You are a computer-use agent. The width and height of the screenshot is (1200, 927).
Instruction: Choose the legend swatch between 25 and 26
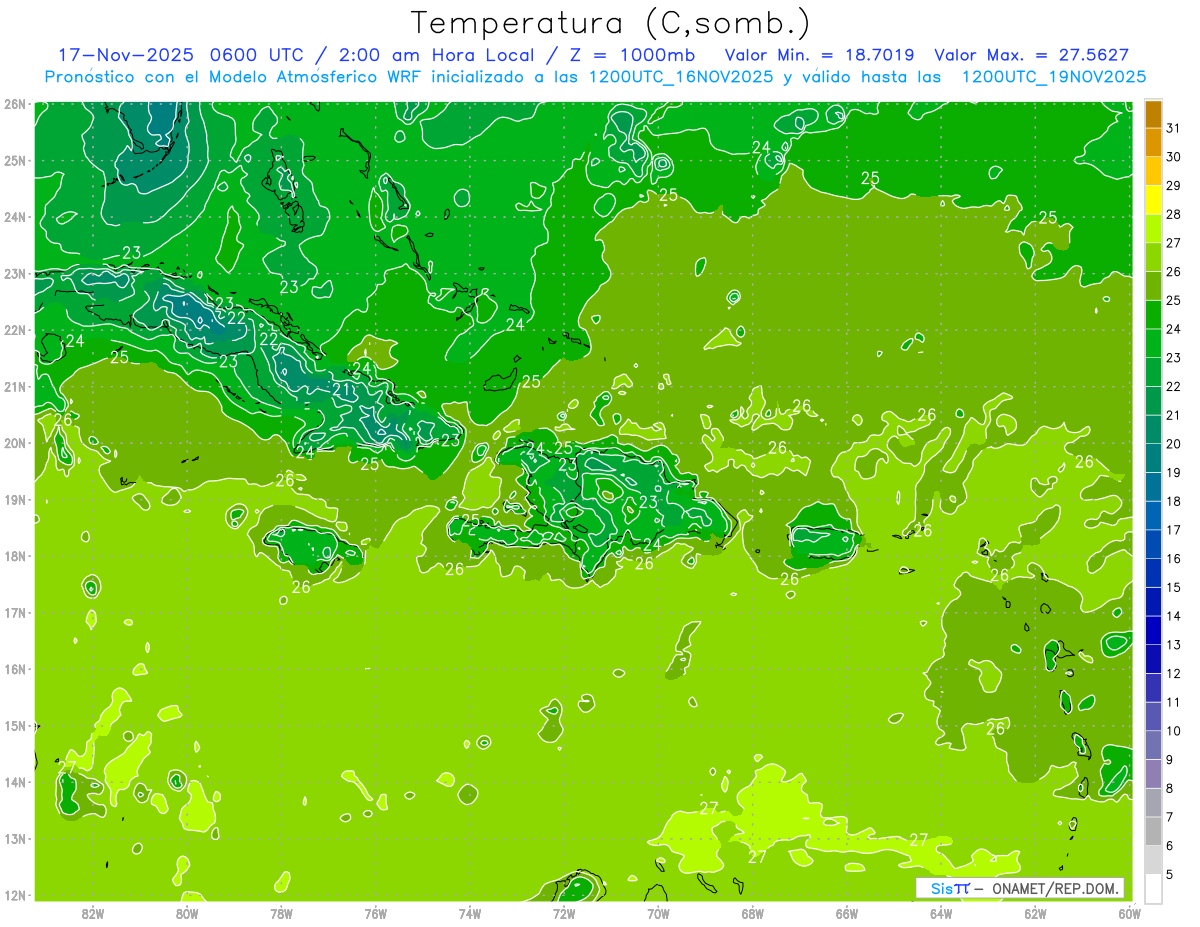pyautogui.click(x=1153, y=286)
